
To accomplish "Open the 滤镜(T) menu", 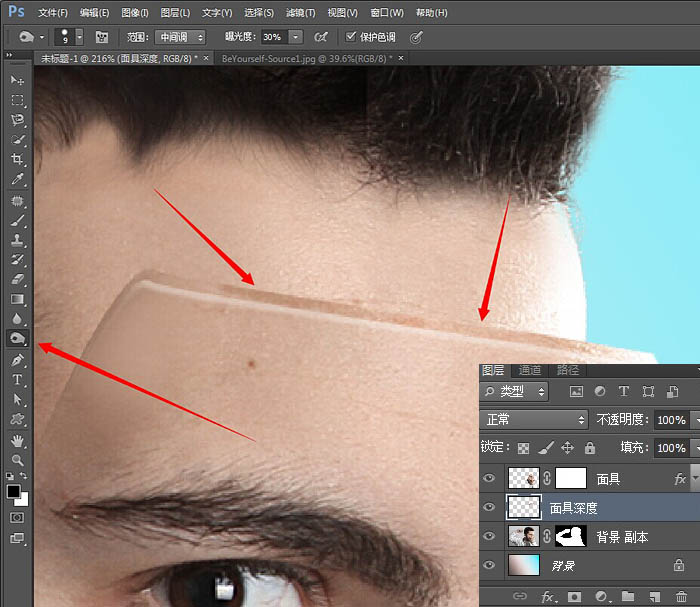I will click(300, 13).
